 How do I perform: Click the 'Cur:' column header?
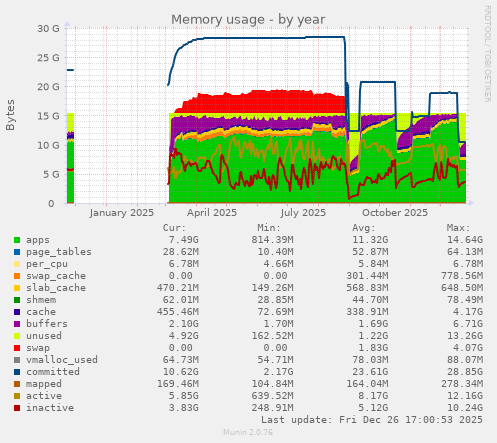[x=174, y=228]
